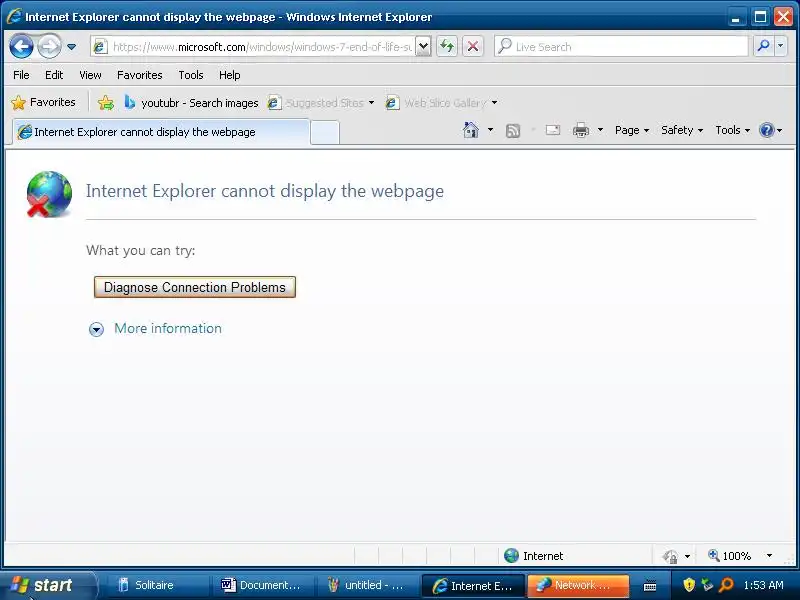Viewport: 800px width, 600px height.
Task: Switch to Document taskbar button
Action: (x=262, y=585)
